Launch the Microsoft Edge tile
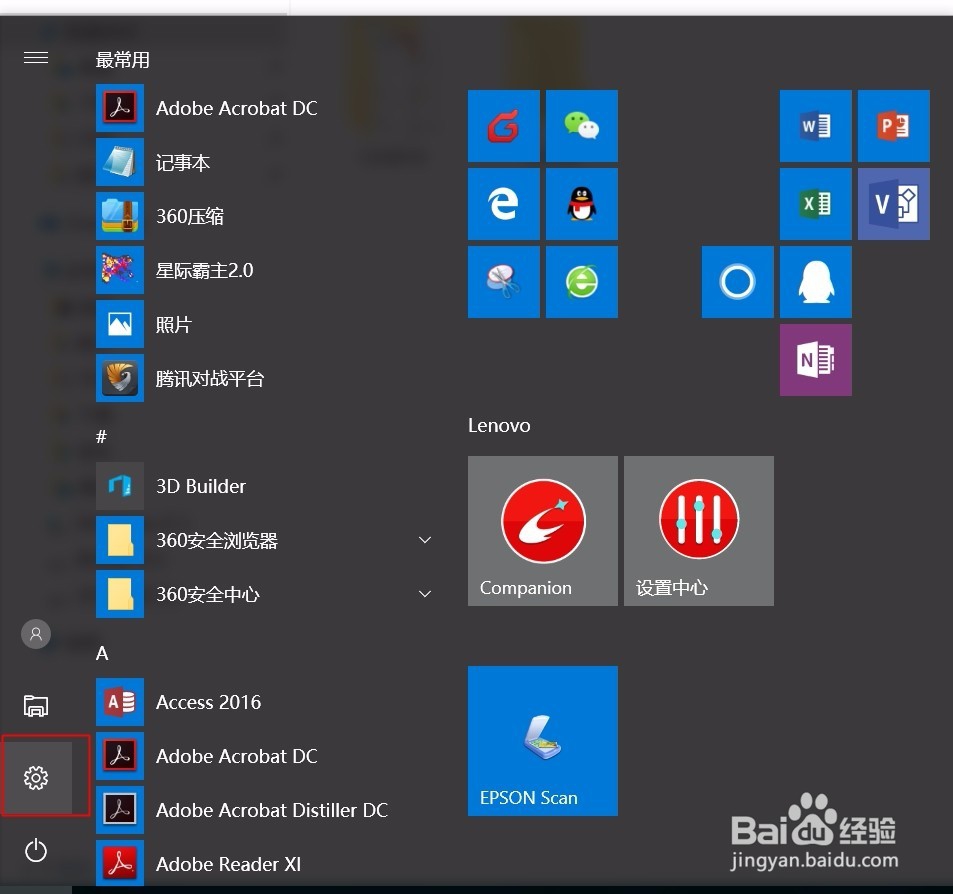953x894 pixels. coord(504,204)
